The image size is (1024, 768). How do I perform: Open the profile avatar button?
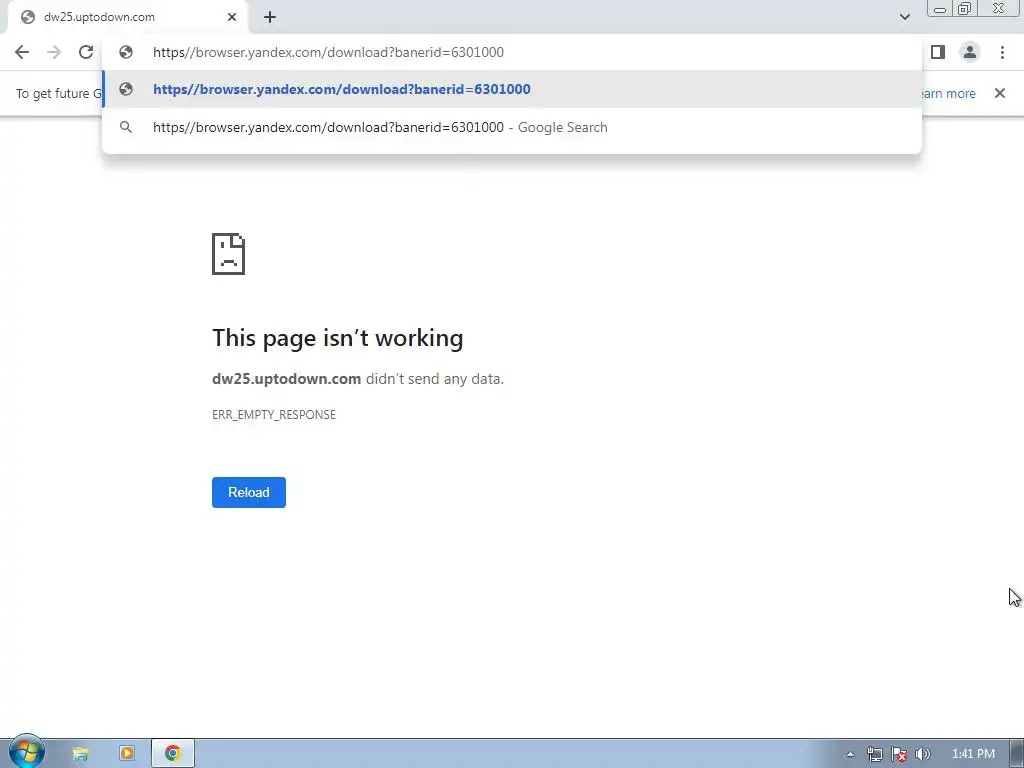tap(970, 52)
